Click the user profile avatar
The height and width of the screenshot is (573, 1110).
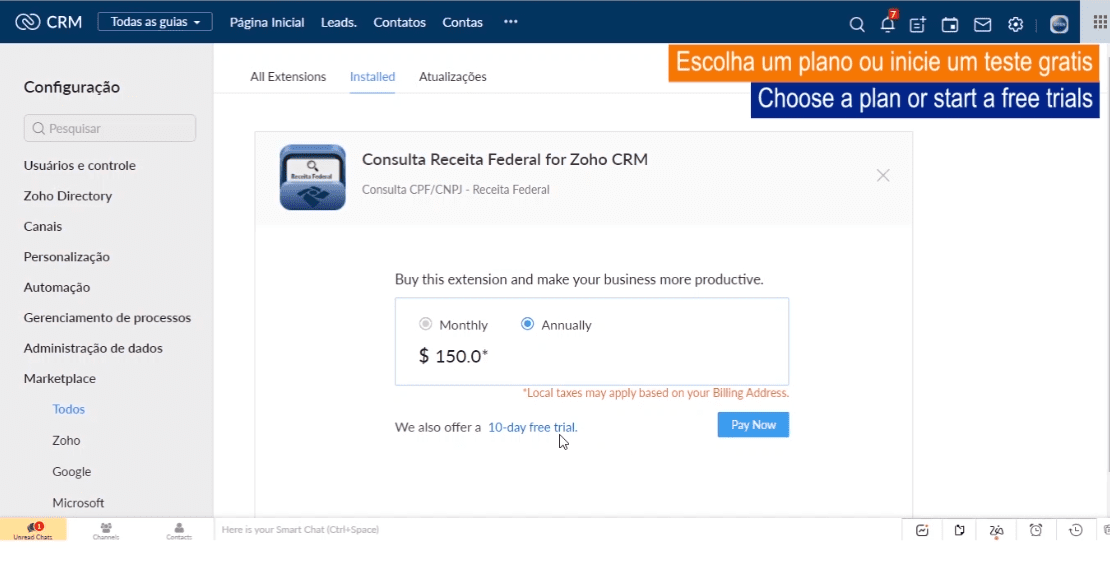(x=1059, y=24)
